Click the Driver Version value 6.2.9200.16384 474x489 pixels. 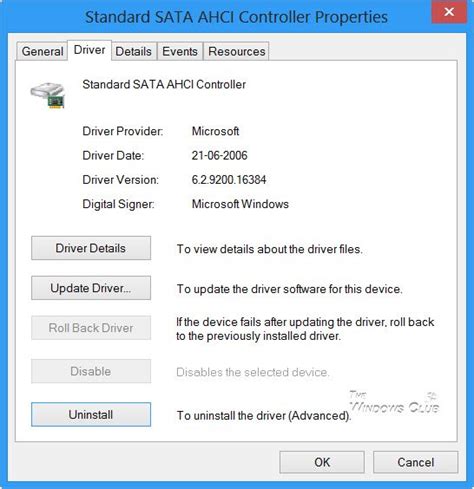[229, 180]
